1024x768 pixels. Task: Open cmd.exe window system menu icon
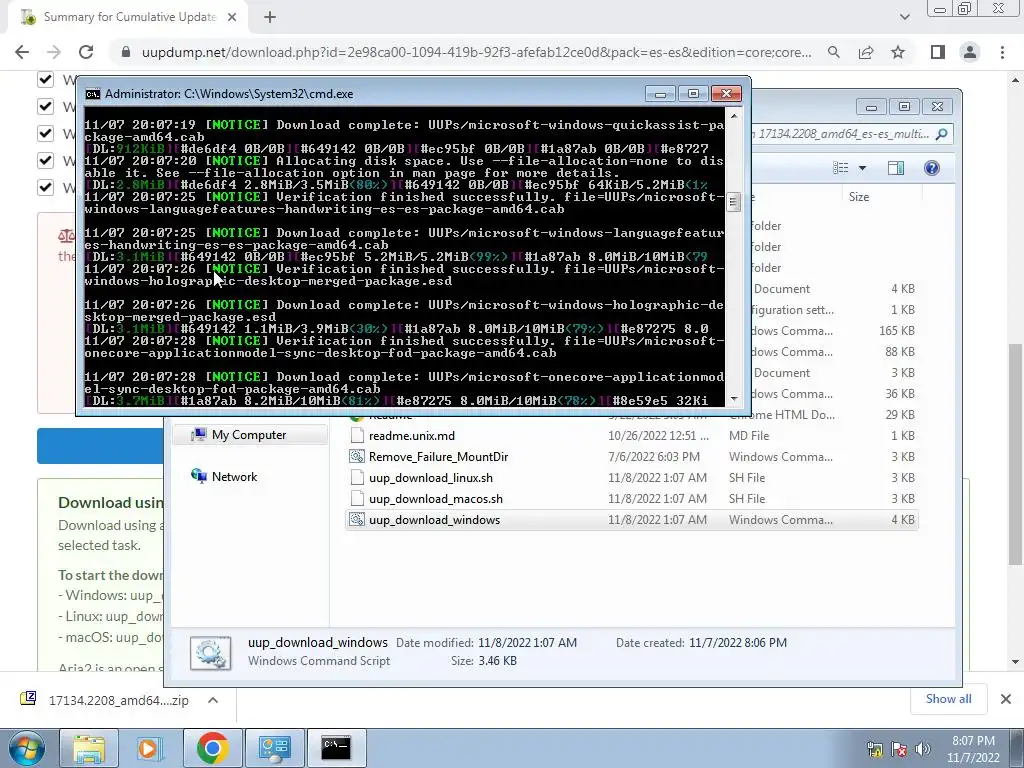[x=93, y=94]
